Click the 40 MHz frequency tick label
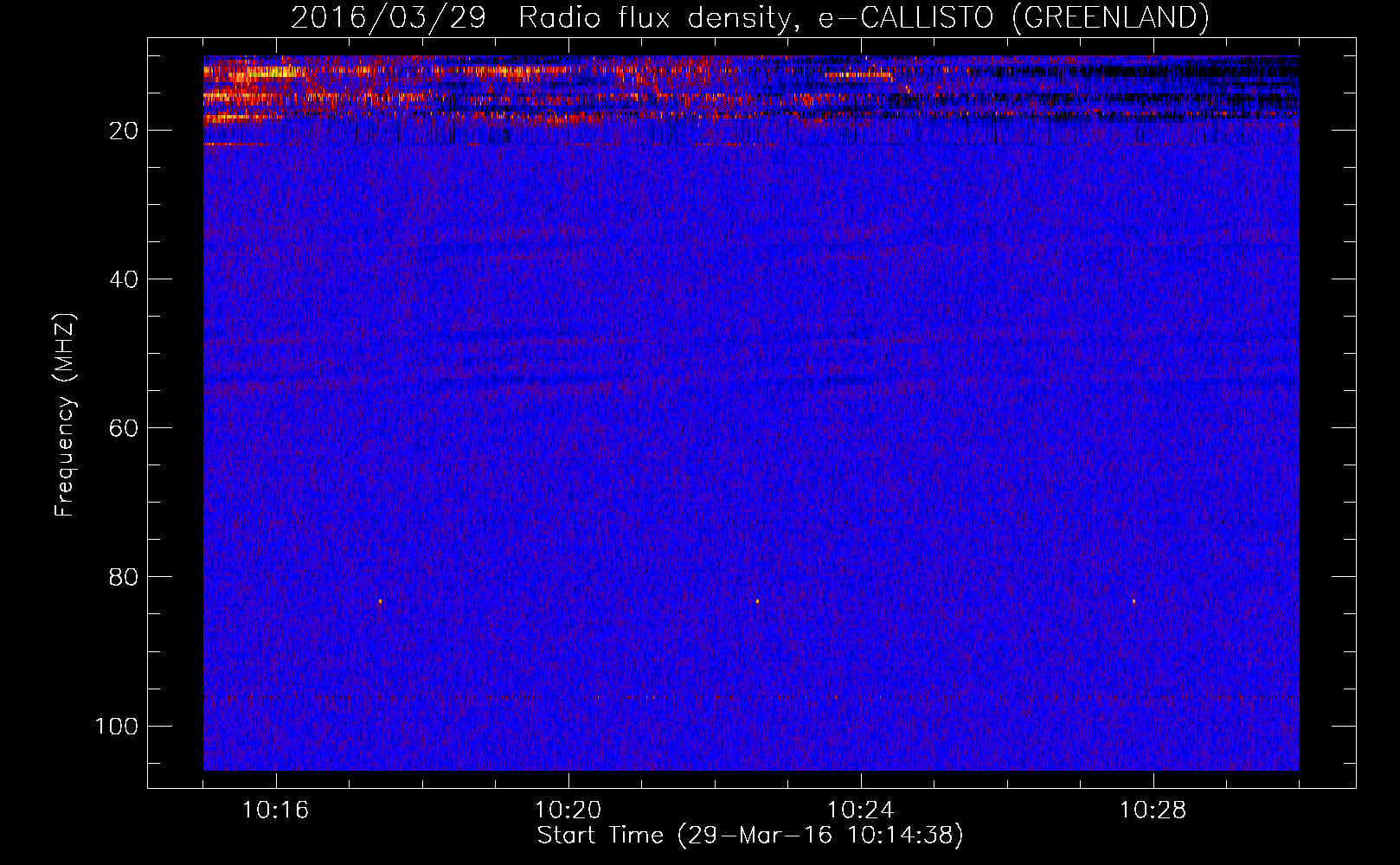 pos(124,279)
